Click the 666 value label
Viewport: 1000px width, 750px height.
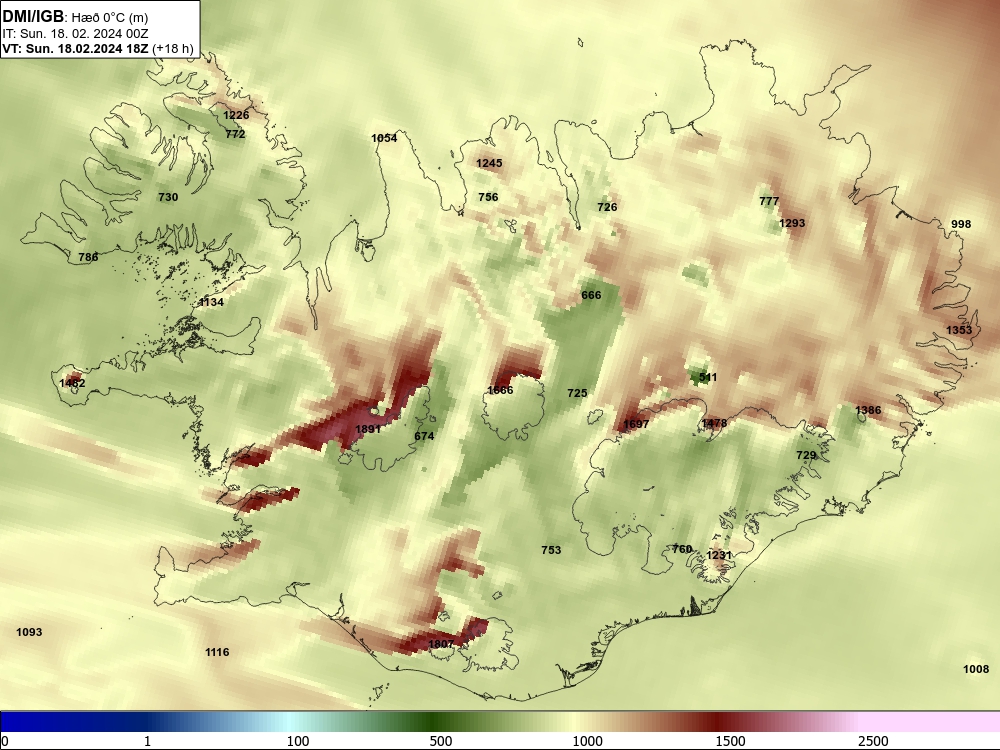(x=591, y=295)
